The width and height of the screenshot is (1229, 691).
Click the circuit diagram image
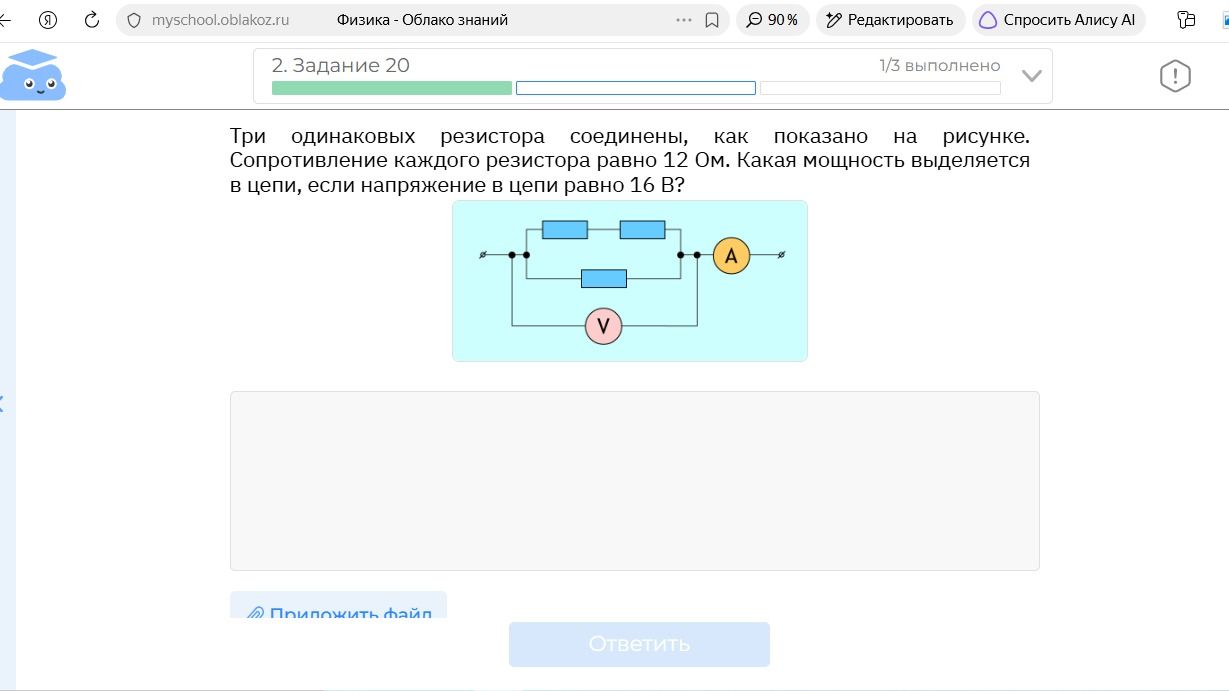(630, 281)
